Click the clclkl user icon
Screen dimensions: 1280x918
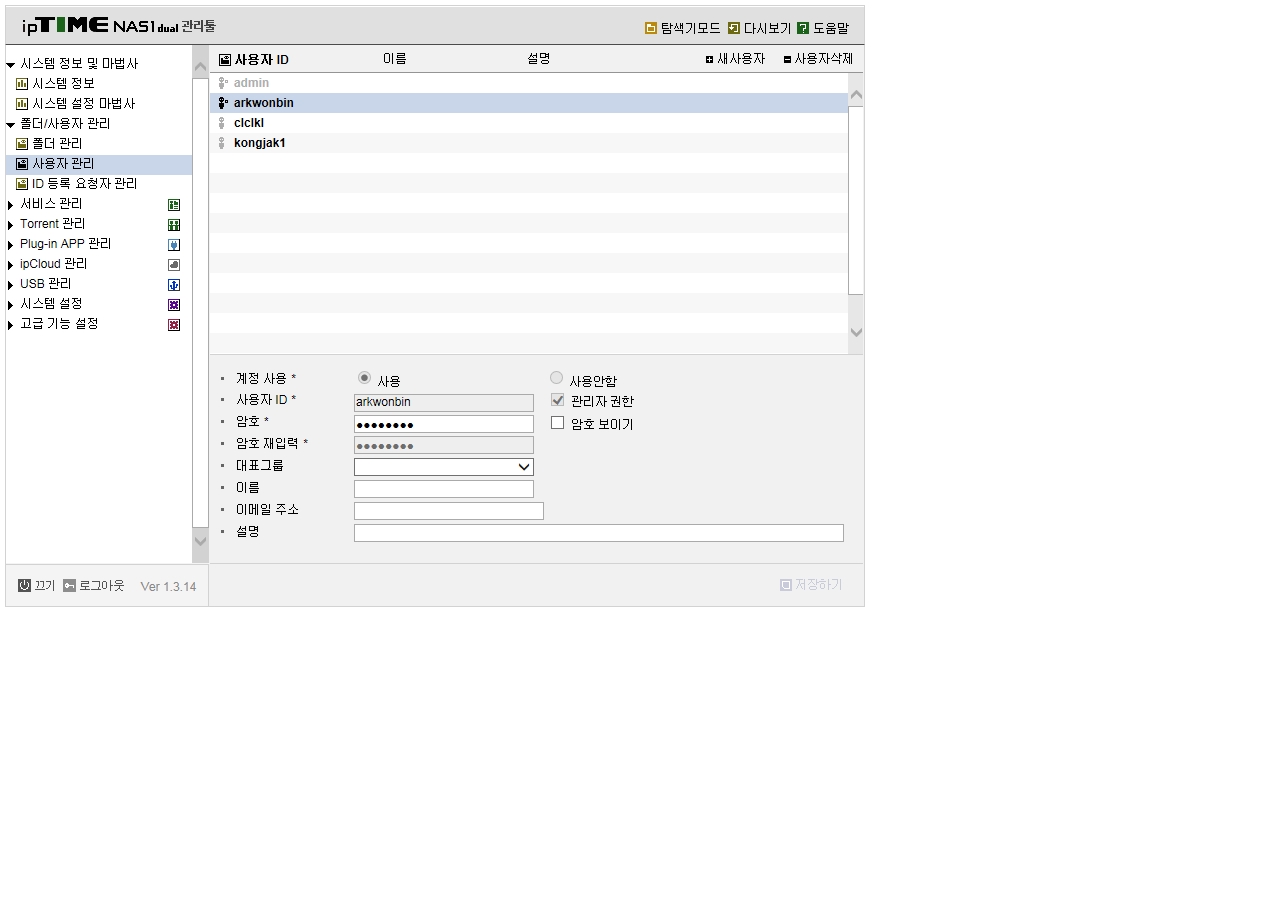pos(222,123)
